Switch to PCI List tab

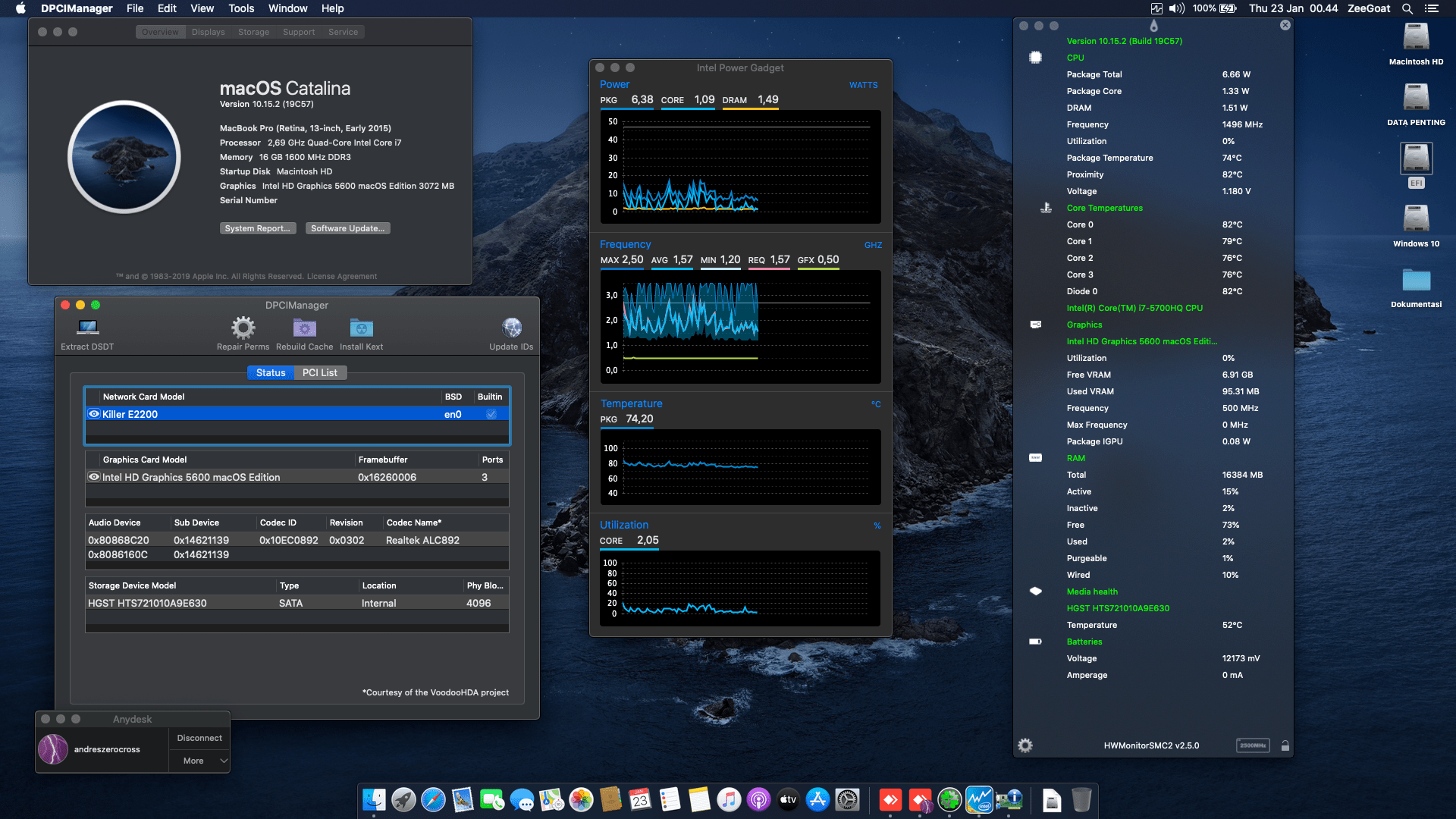pos(320,372)
